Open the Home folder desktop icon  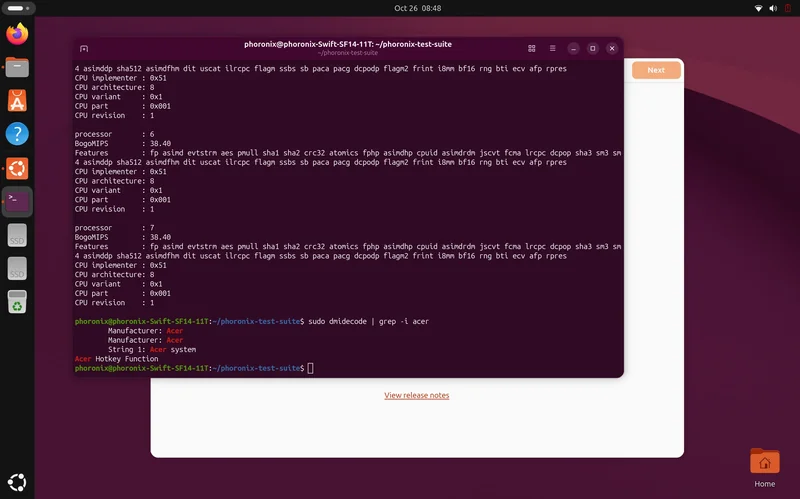coord(764,468)
